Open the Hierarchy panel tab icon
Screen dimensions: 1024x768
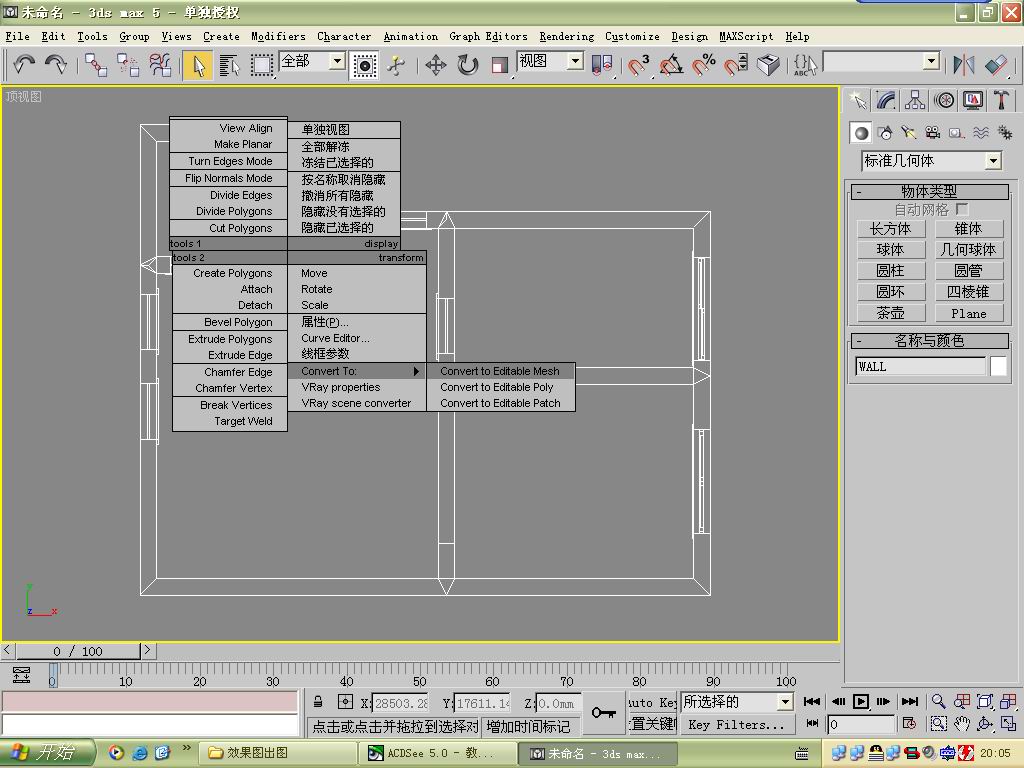tap(915, 100)
